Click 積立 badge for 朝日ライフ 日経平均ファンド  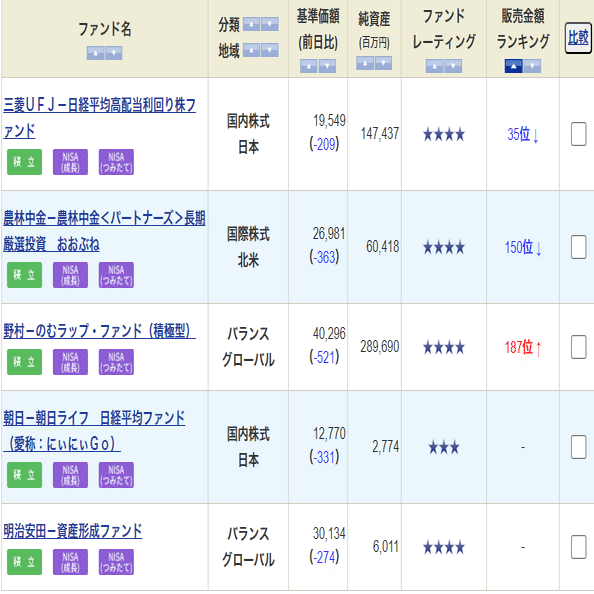(x=25, y=475)
